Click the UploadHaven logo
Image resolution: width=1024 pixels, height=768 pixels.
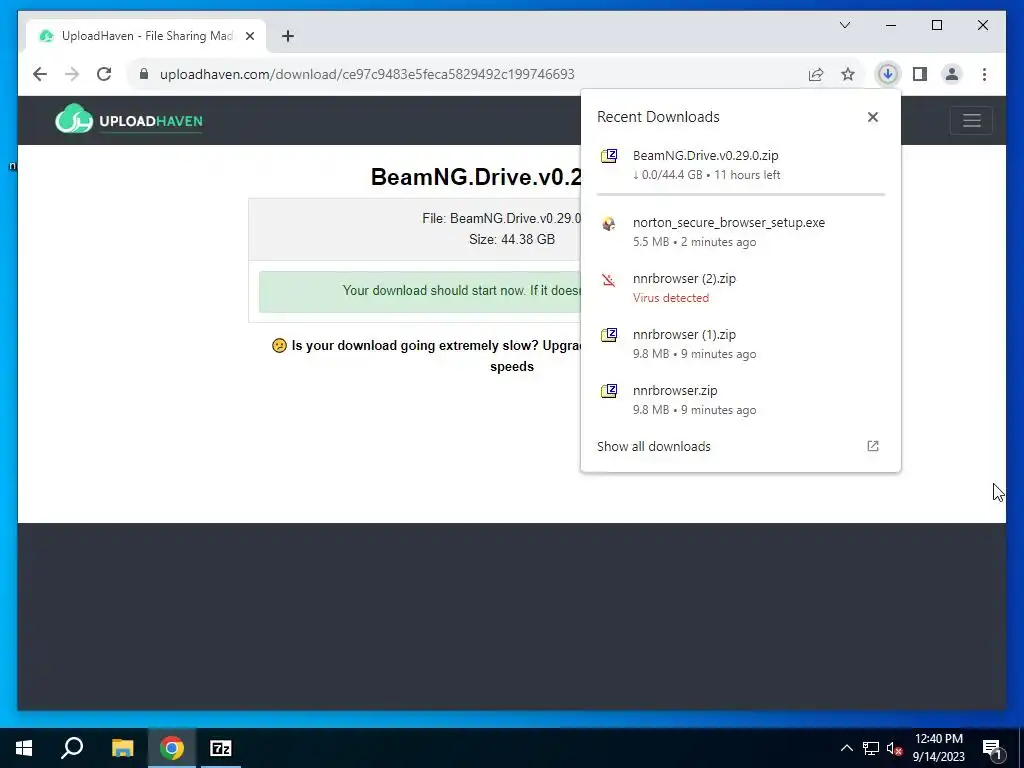129,120
